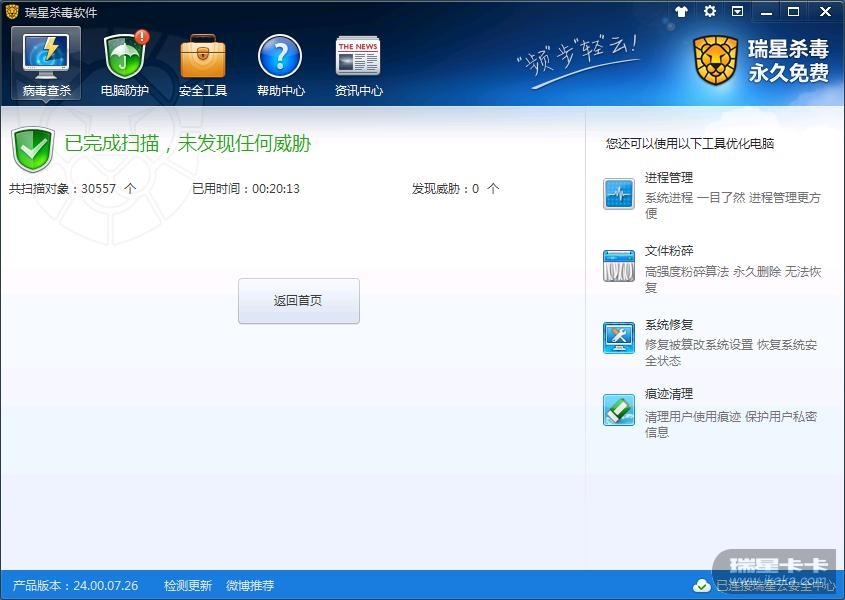
Task: Click the description 清理用户使用痕迹 保护用户私密信息
Action: [731, 424]
